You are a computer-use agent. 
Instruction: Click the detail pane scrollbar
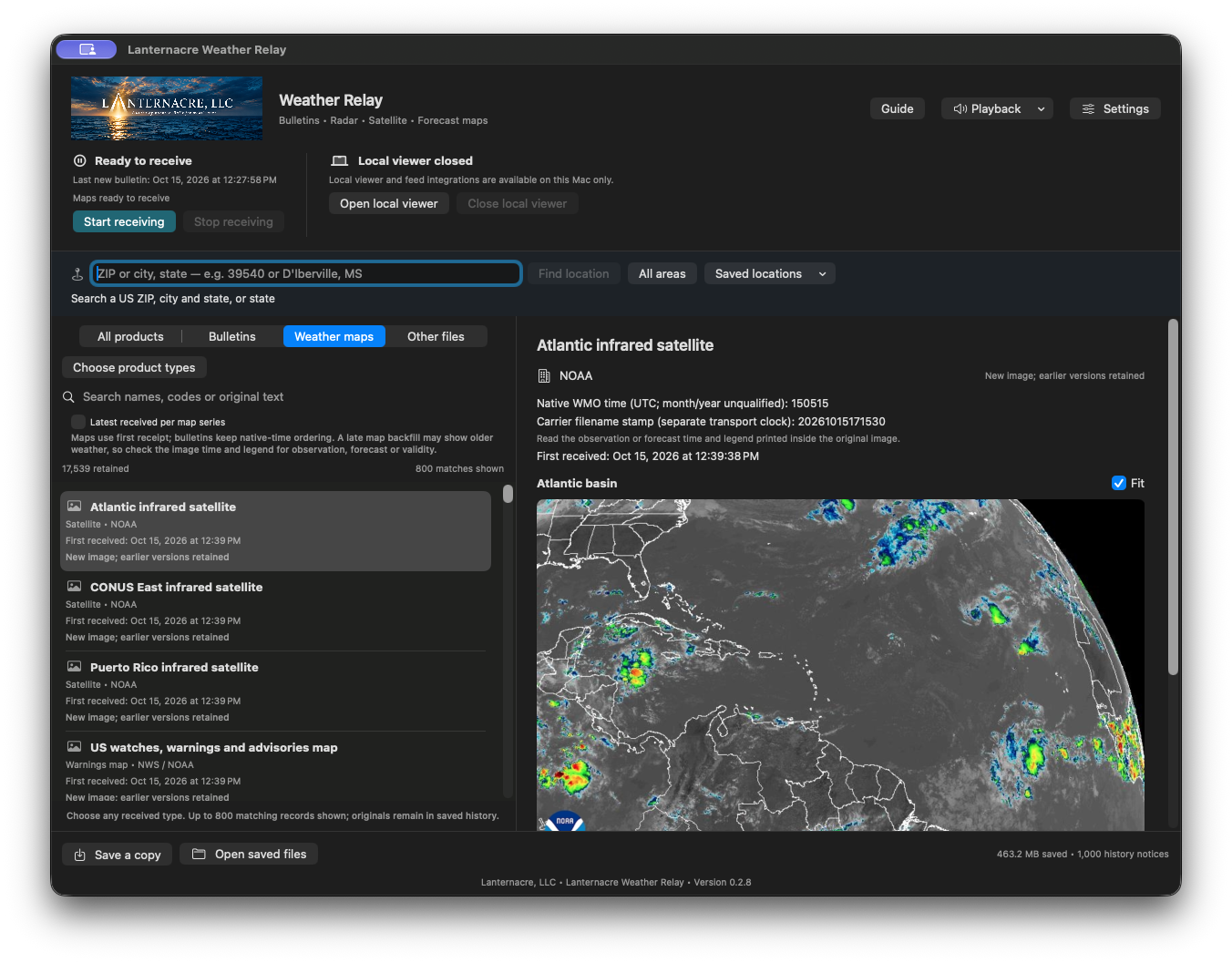click(x=1173, y=497)
